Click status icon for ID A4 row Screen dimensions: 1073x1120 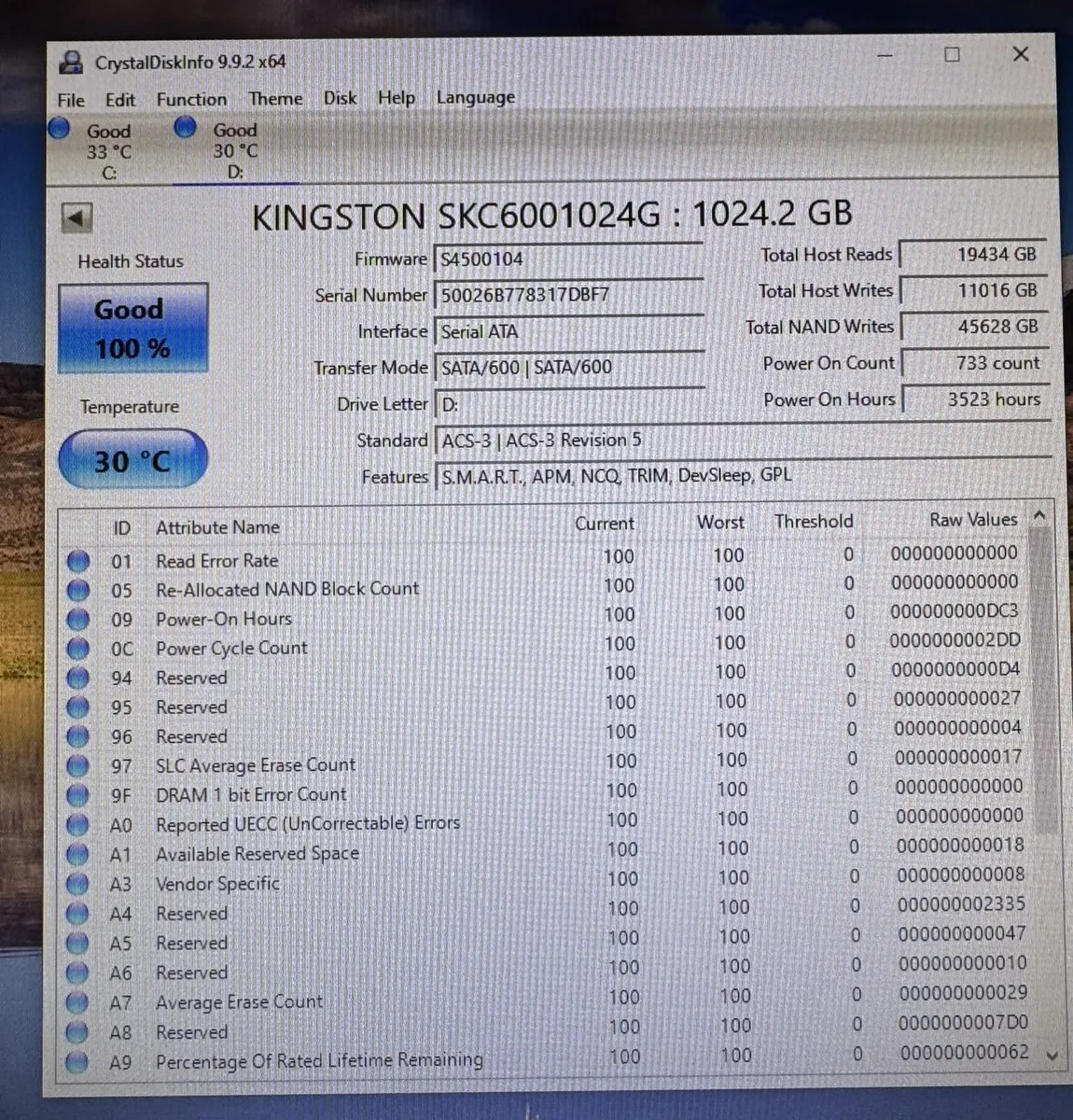pos(78,914)
